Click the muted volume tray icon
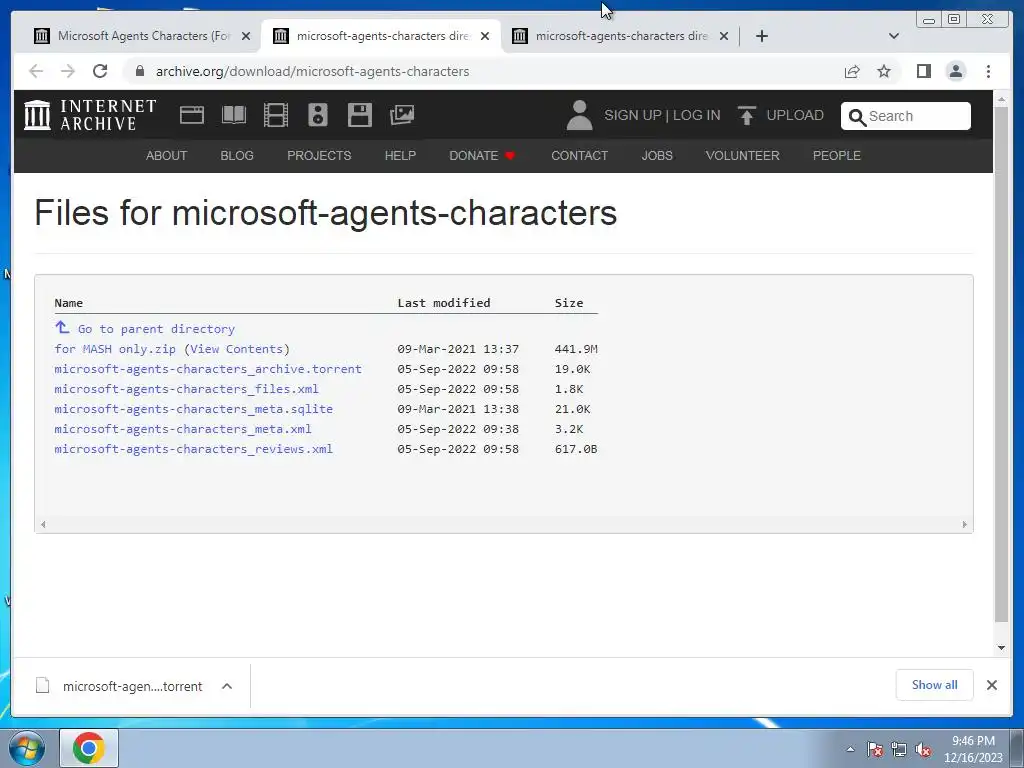The width and height of the screenshot is (1024, 768). [x=923, y=750]
